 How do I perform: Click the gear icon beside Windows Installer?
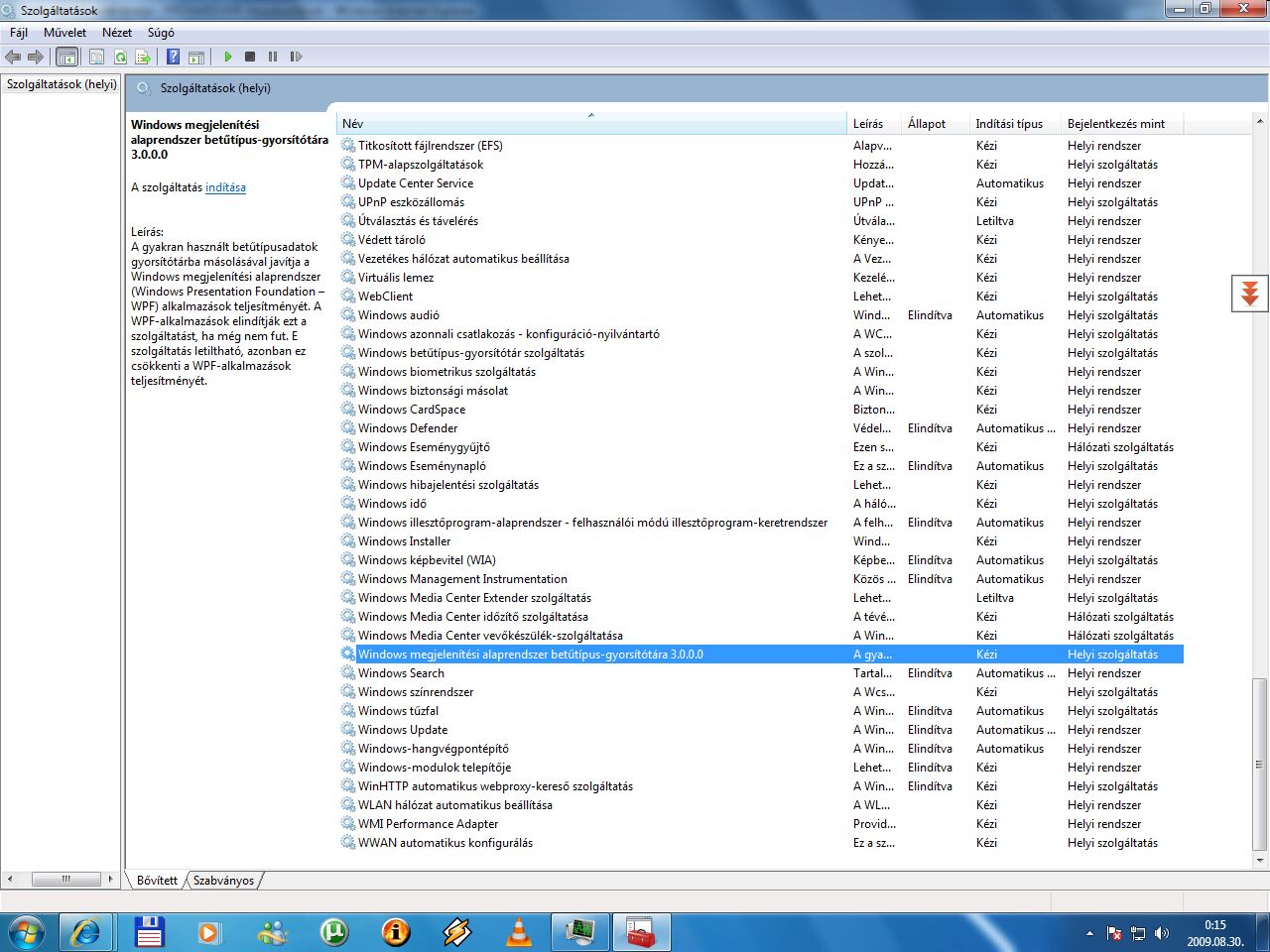[x=348, y=541]
